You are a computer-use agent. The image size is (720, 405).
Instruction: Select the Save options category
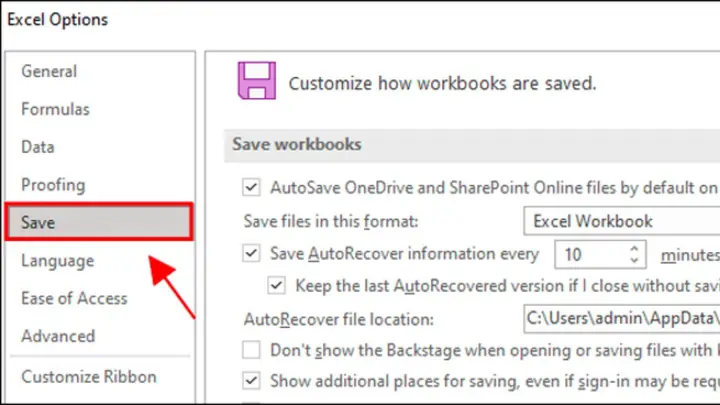[x=99, y=222]
